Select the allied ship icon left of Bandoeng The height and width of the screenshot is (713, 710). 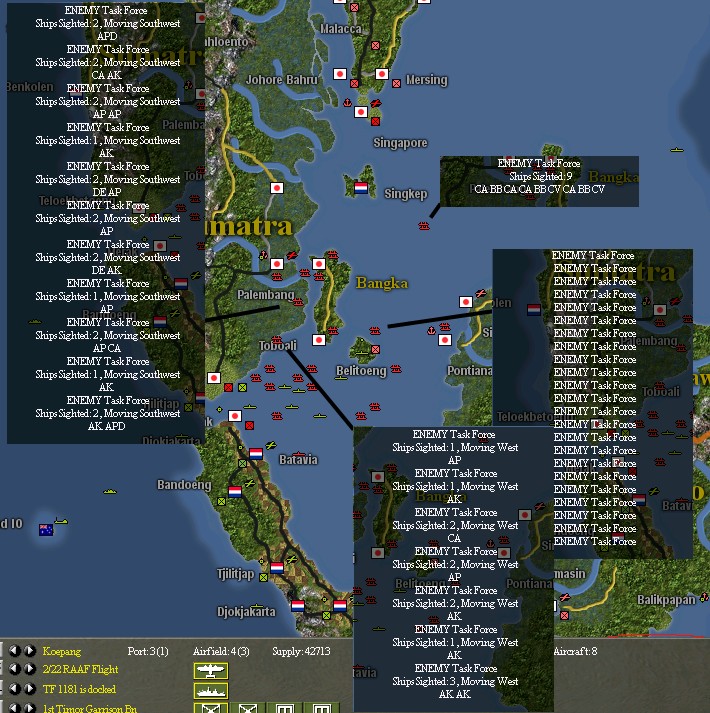click(x=110, y=492)
